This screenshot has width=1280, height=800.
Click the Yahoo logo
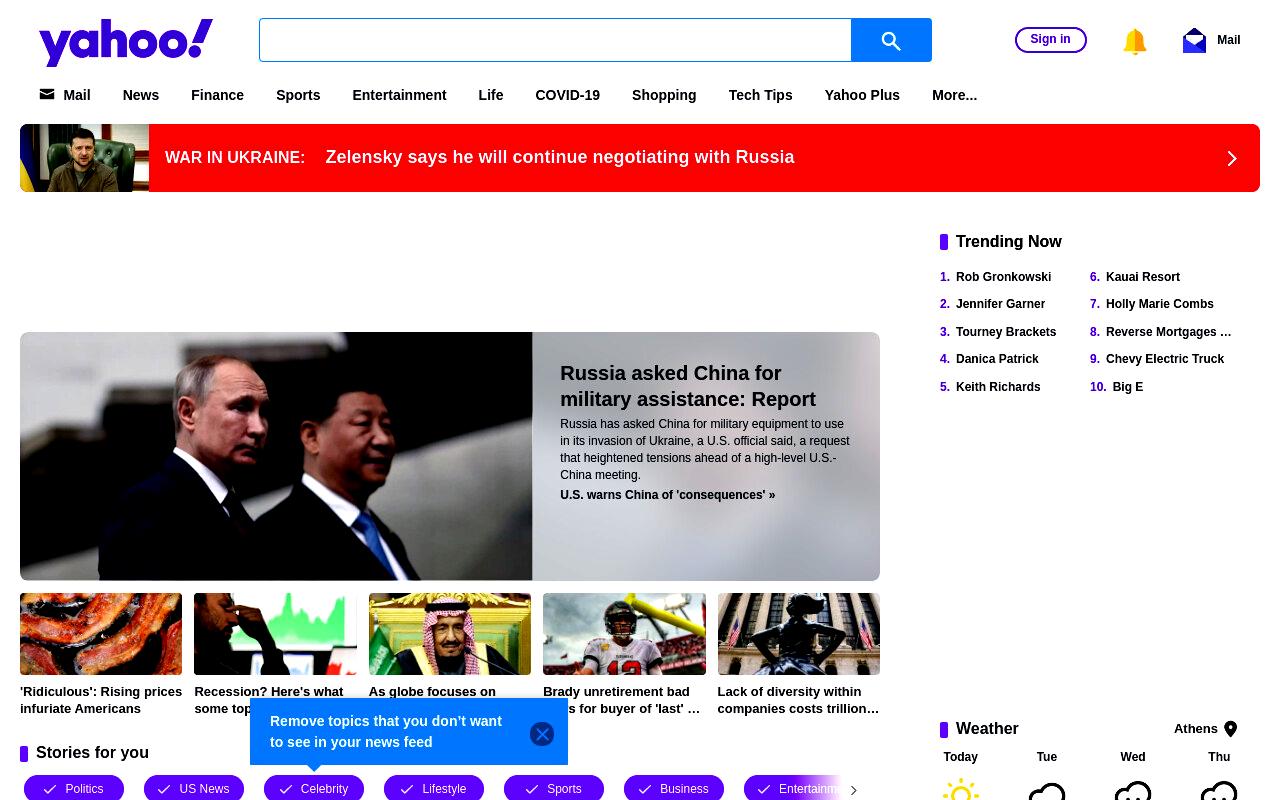click(126, 42)
